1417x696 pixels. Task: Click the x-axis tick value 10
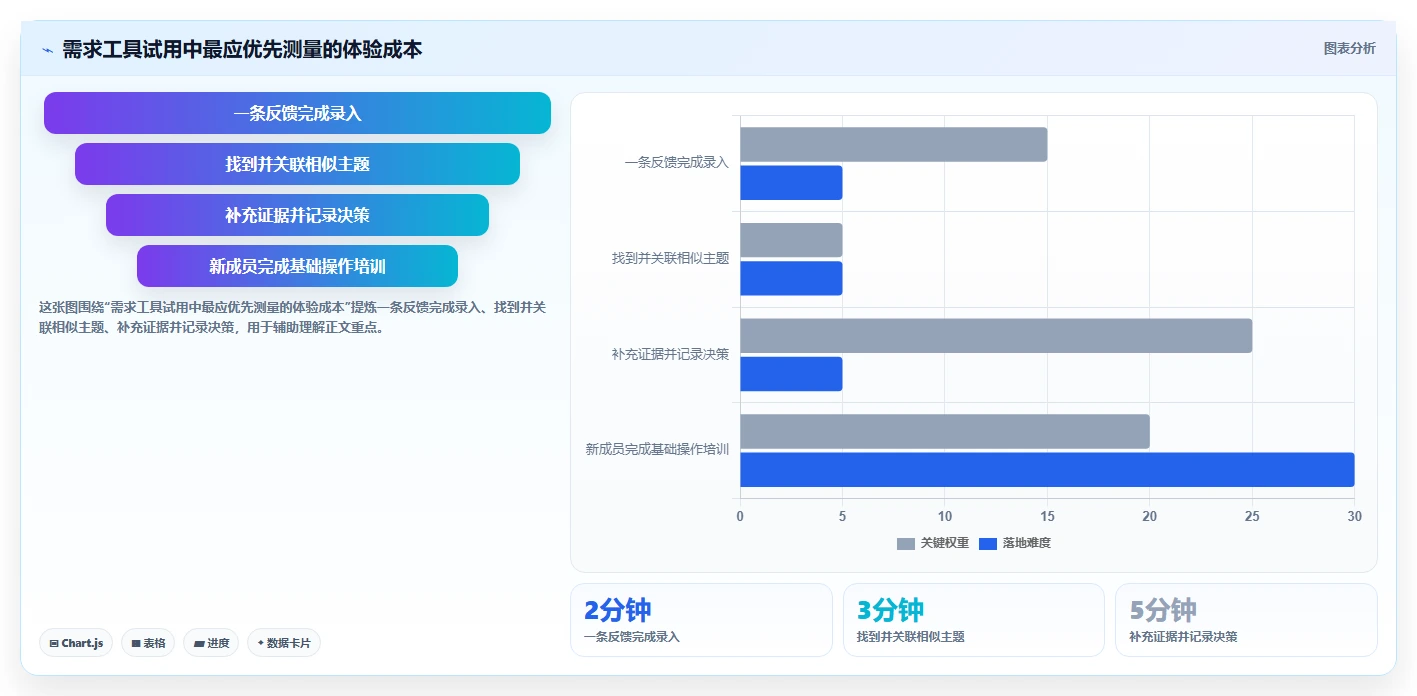pos(945,516)
